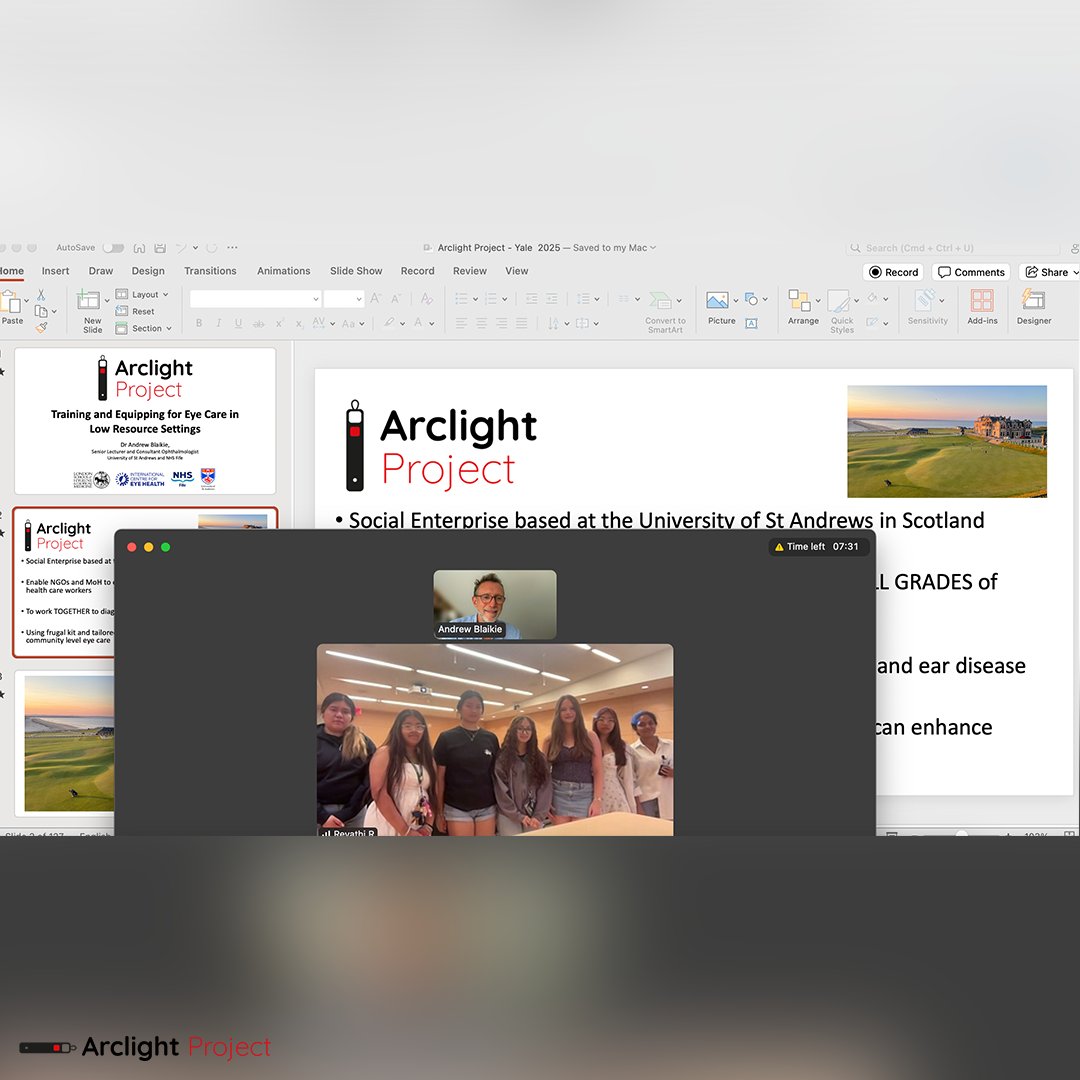Click the Redo icon in title bar
This screenshot has height=1080, width=1080.
click(211, 248)
